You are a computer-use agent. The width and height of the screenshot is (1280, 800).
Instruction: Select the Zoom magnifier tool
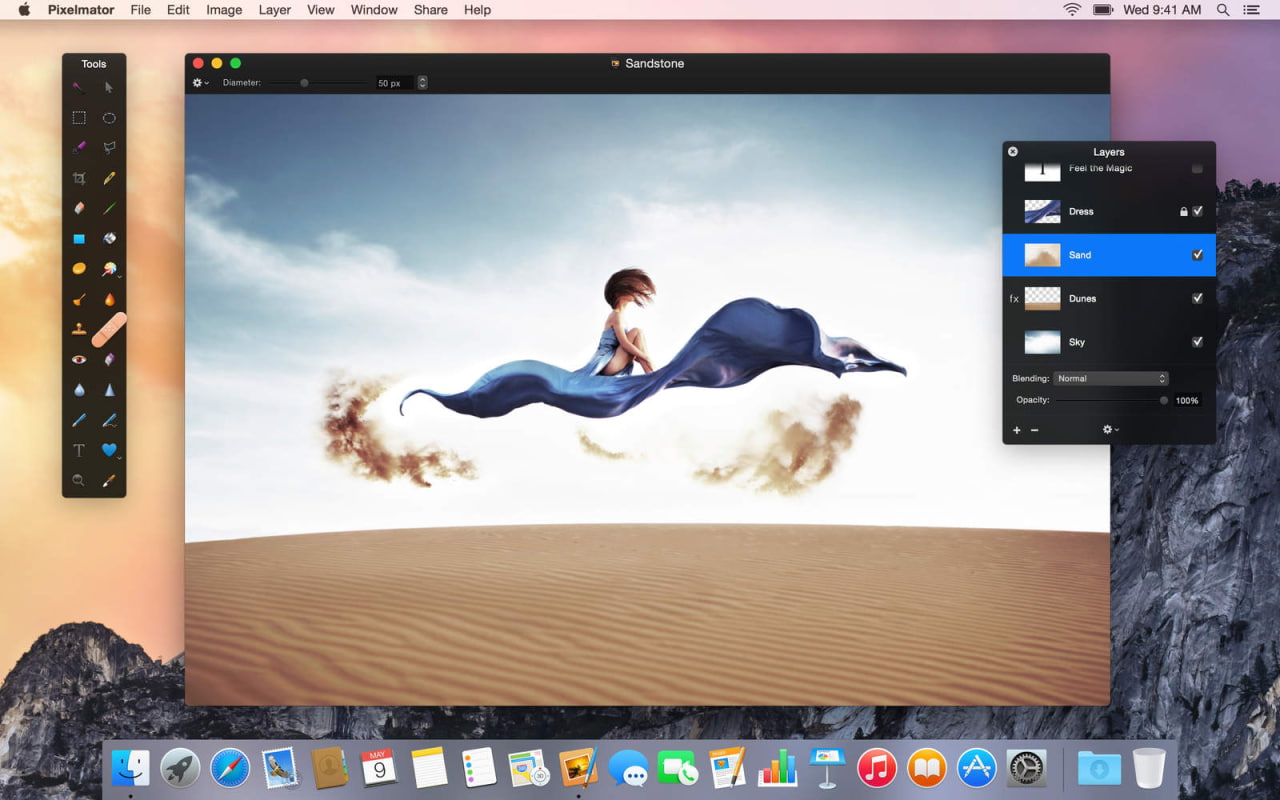coord(78,480)
